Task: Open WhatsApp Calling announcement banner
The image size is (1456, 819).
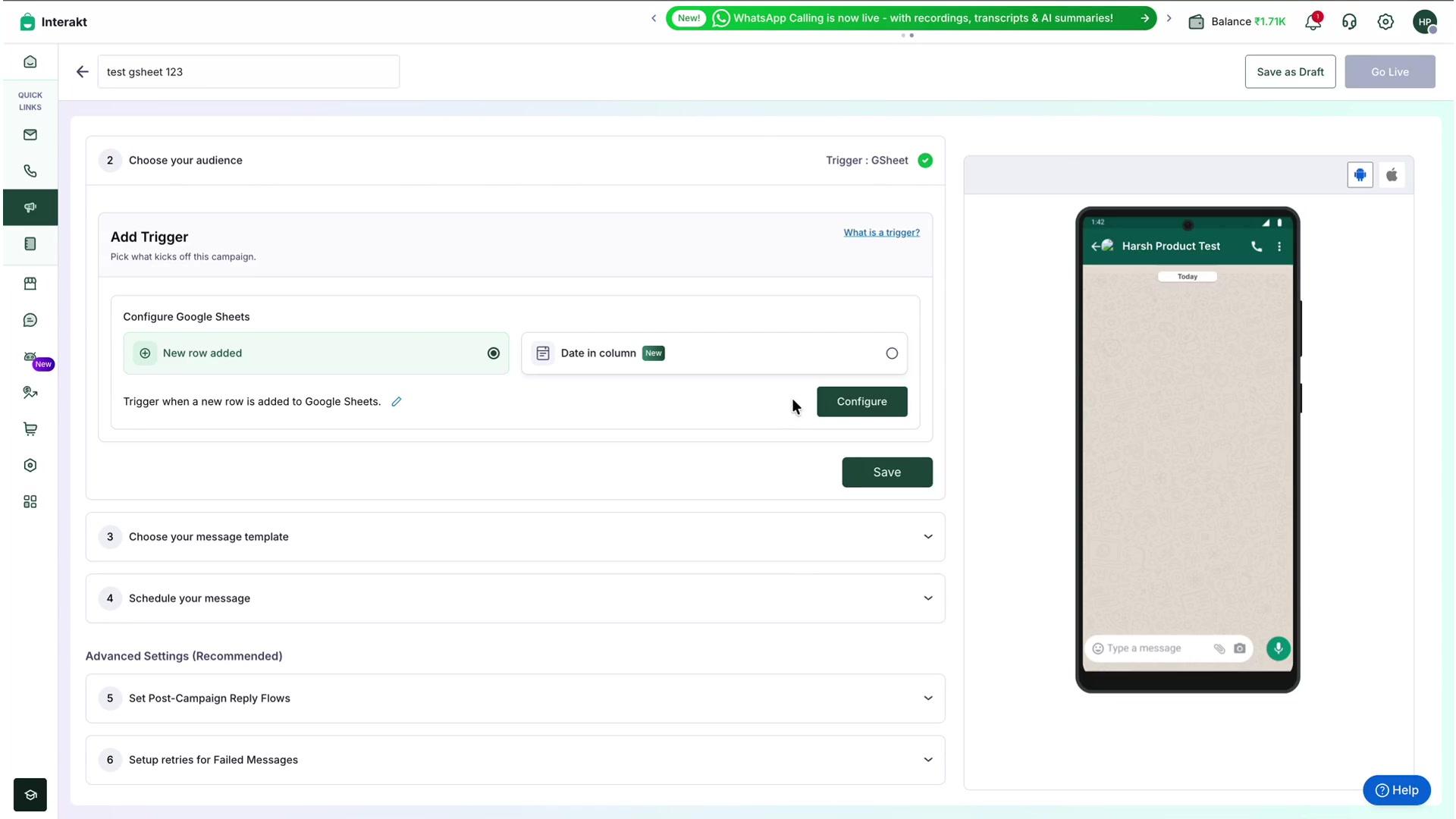Action: [912, 18]
